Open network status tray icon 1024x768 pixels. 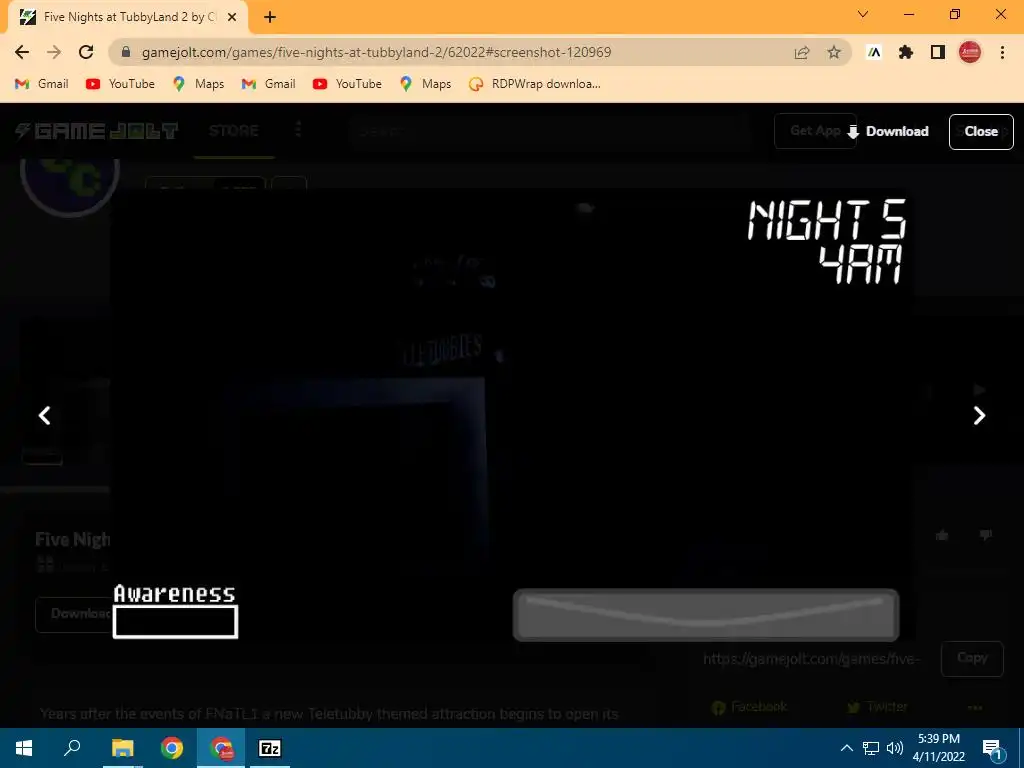click(x=871, y=748)
